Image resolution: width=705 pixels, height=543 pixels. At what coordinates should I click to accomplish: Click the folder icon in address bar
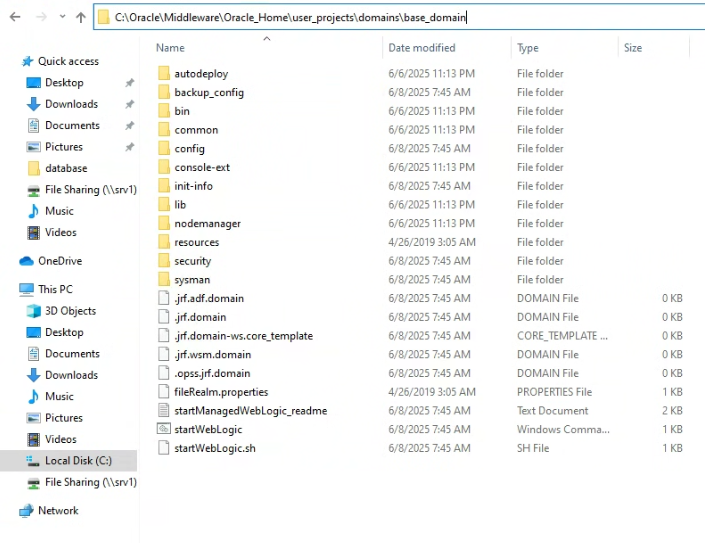click(x=104, y=17)
